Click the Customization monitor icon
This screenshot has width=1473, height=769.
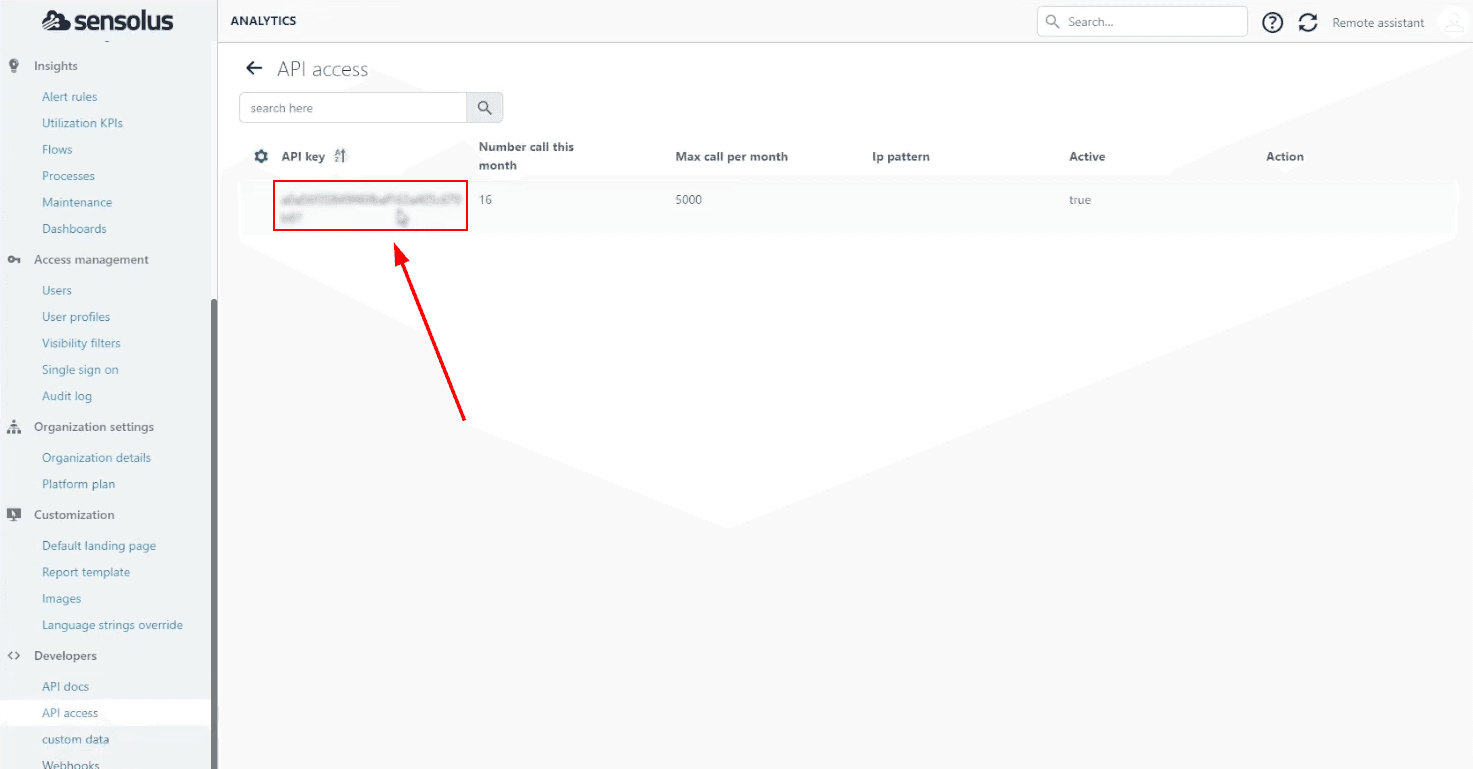(x=14, y=515)
